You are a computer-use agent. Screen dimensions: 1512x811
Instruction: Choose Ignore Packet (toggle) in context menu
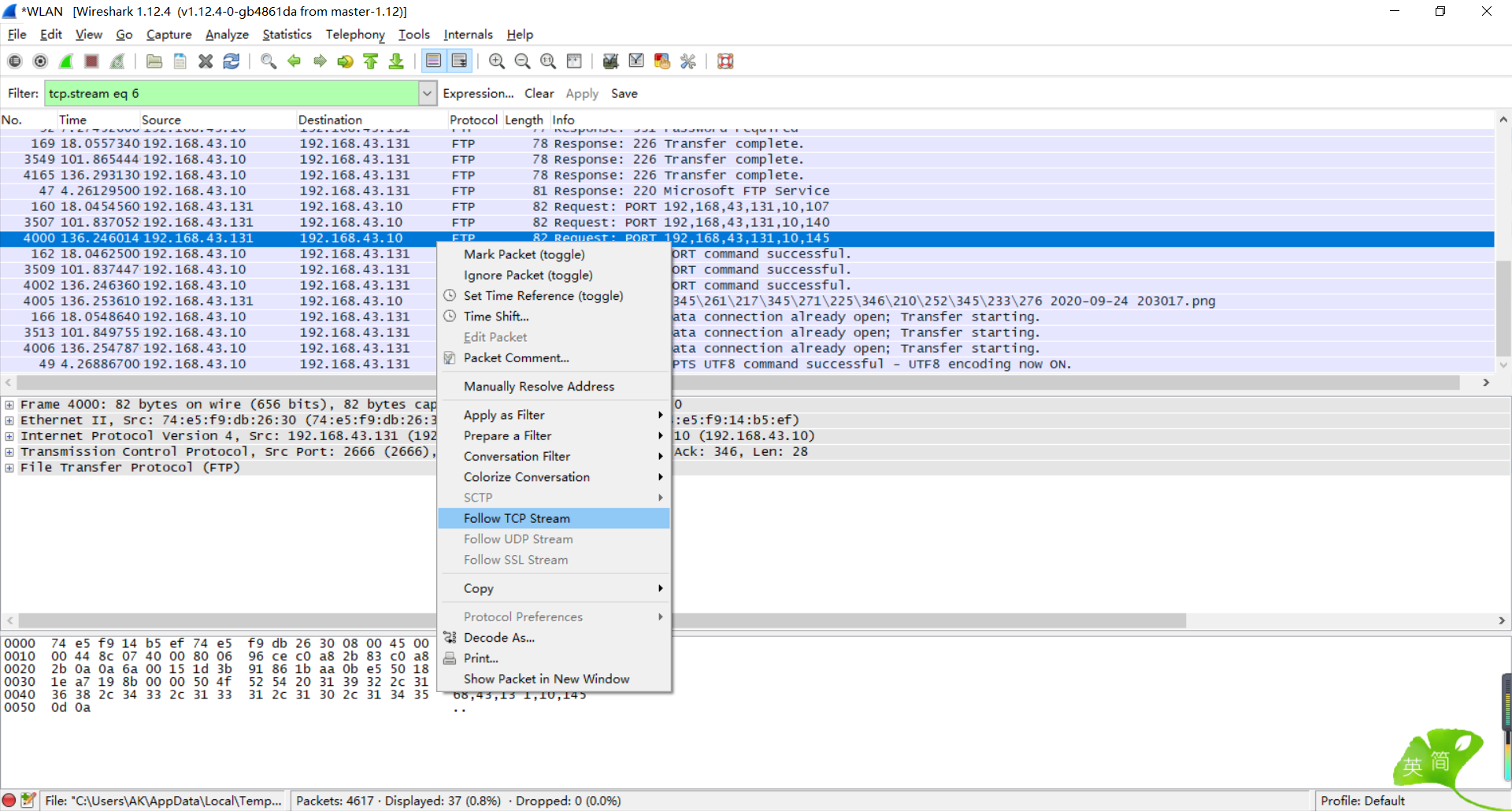[554, 275]
